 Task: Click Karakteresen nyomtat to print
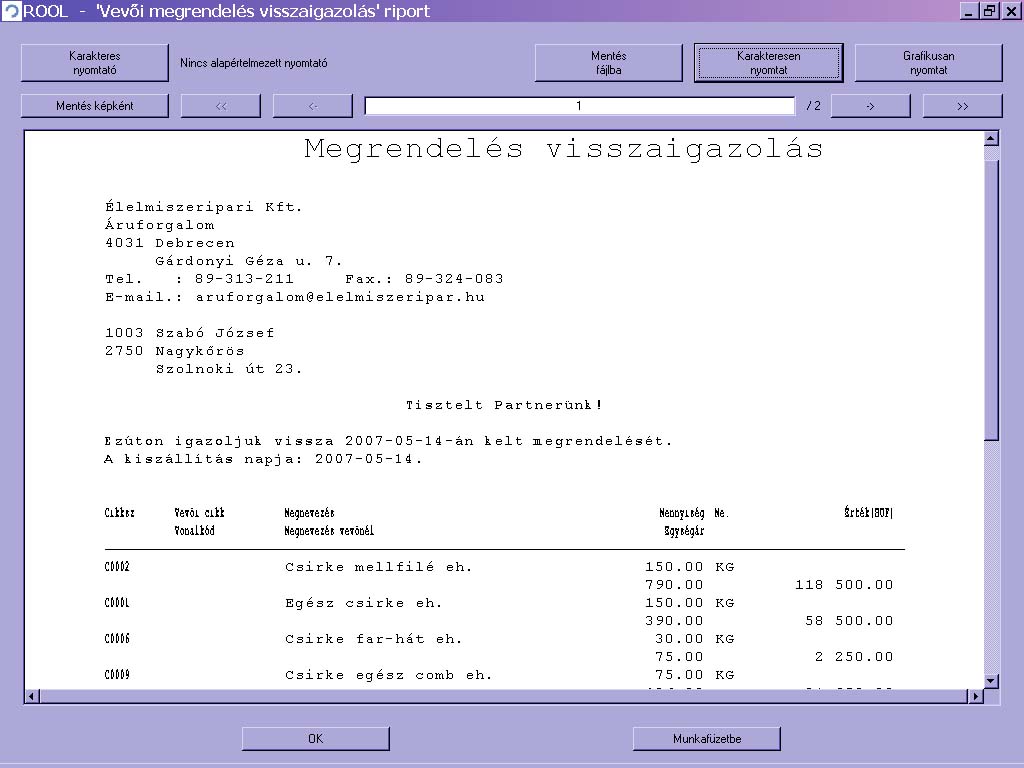tap(769, 63)
